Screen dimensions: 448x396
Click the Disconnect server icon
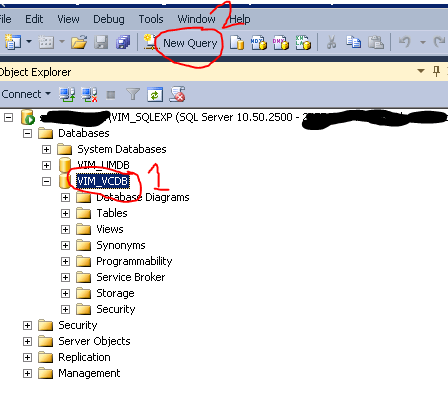89,95
